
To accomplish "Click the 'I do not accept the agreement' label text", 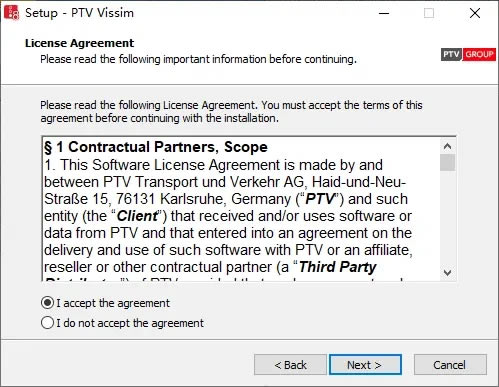I will pyautogui.click(x=130, y=323).
